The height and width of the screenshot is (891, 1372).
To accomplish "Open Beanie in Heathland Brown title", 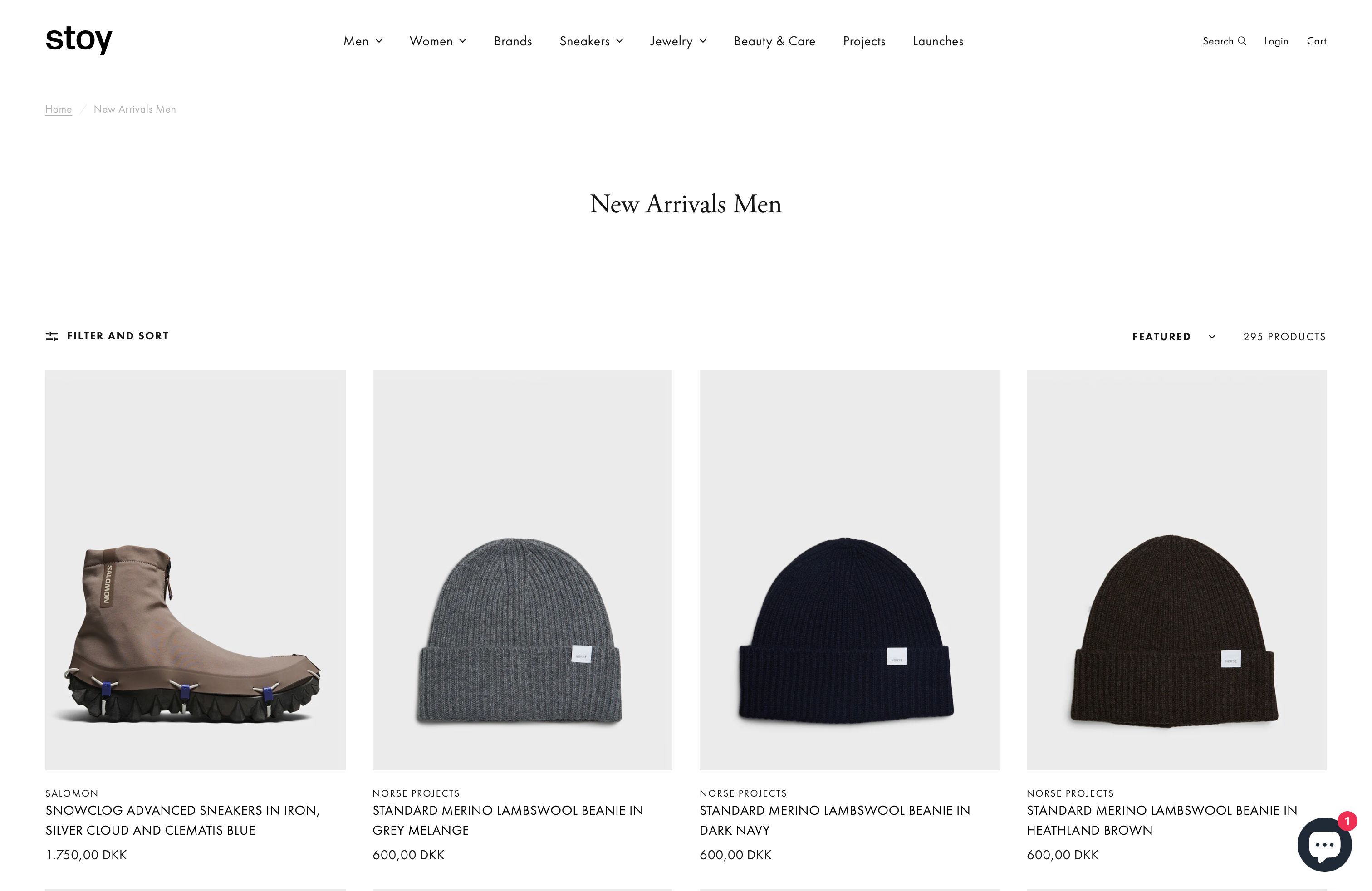I will click(1161, 820).
